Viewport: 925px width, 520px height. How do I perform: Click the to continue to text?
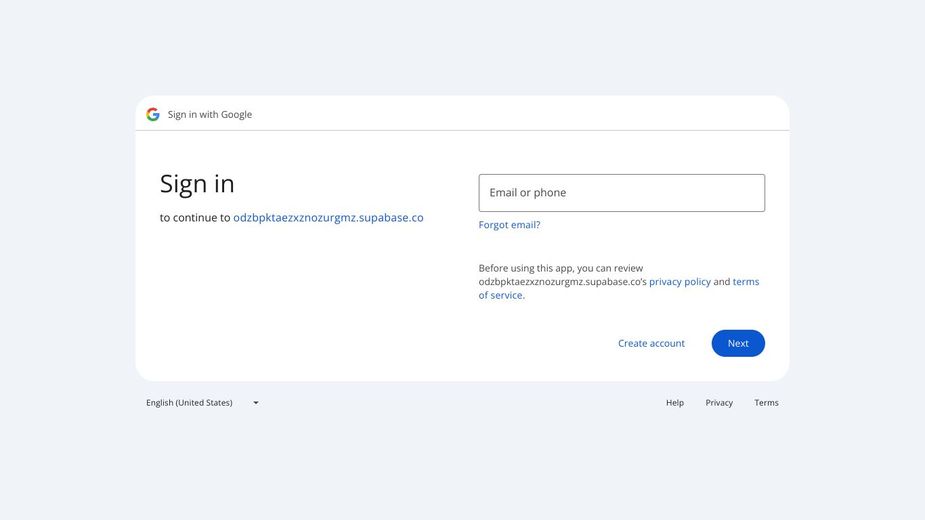pos(195,218)
